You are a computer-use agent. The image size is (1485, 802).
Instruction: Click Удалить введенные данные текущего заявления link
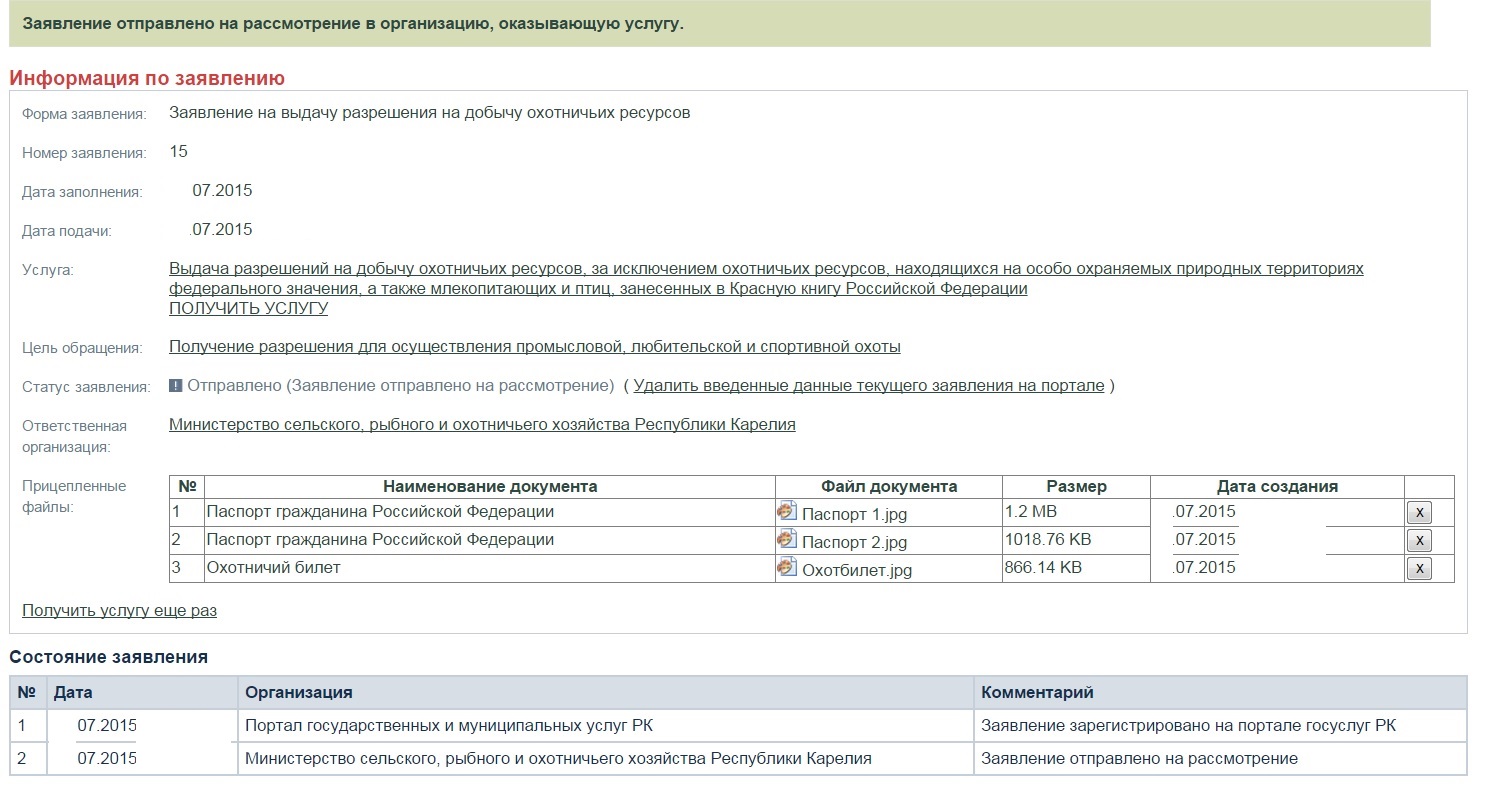pos(868,386)
